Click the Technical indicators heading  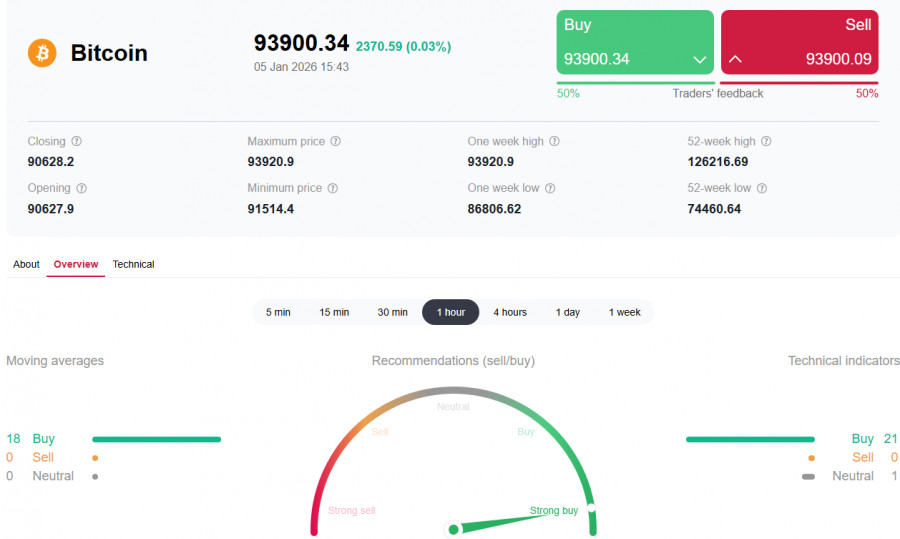tap(844, 360)
